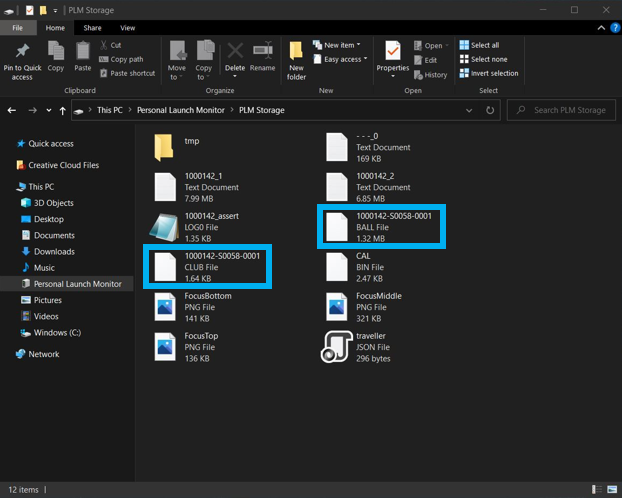Screen dimensions: 622x498
Task: Select the traveller JSON file
Action: [356, 347]
